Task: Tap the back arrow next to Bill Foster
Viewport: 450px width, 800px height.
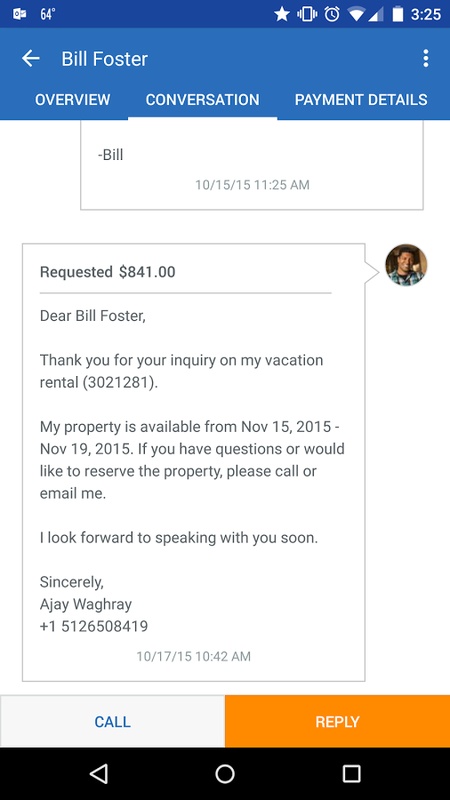Action: click(x=31, y=59)
